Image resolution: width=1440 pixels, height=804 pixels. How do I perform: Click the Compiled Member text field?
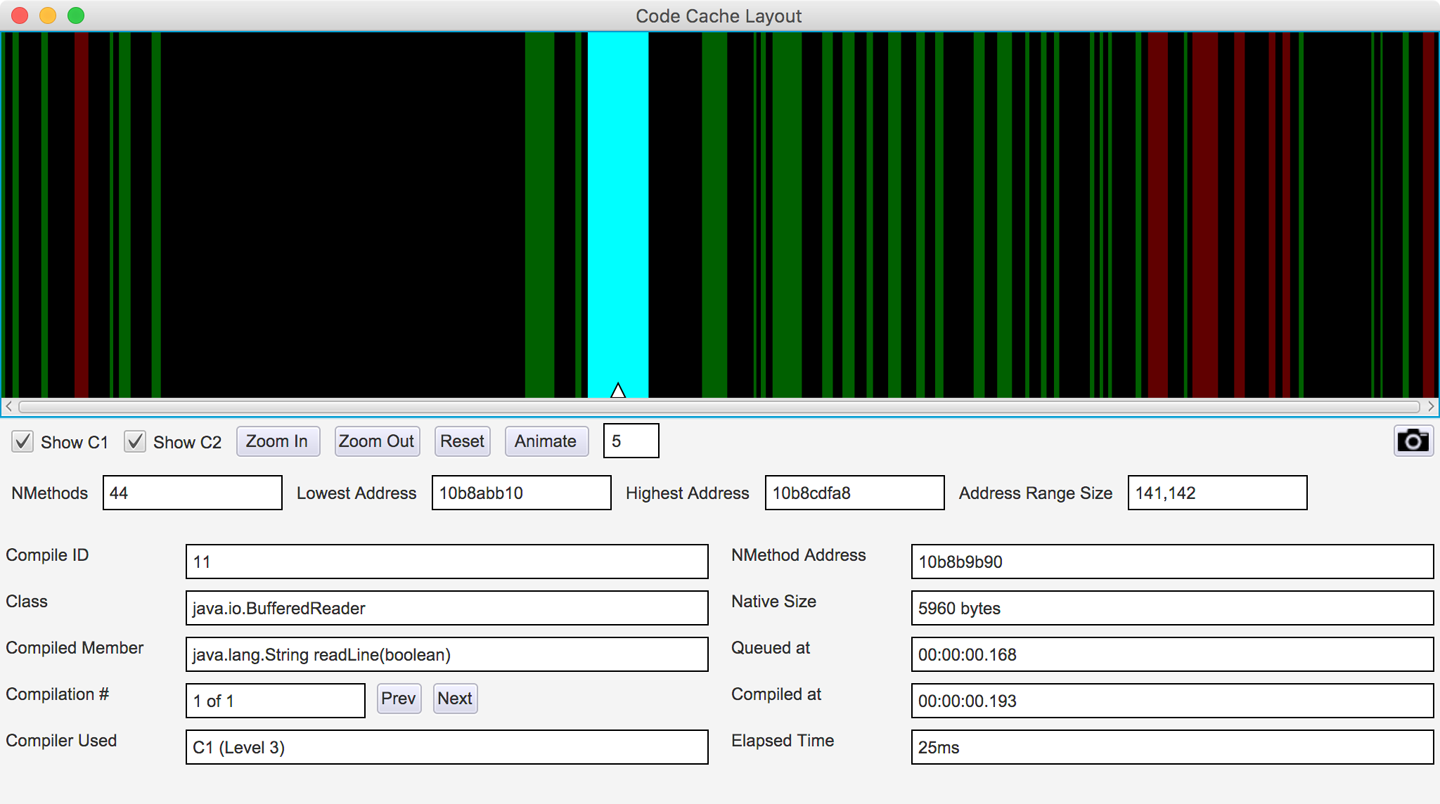(x=446, y=655)
